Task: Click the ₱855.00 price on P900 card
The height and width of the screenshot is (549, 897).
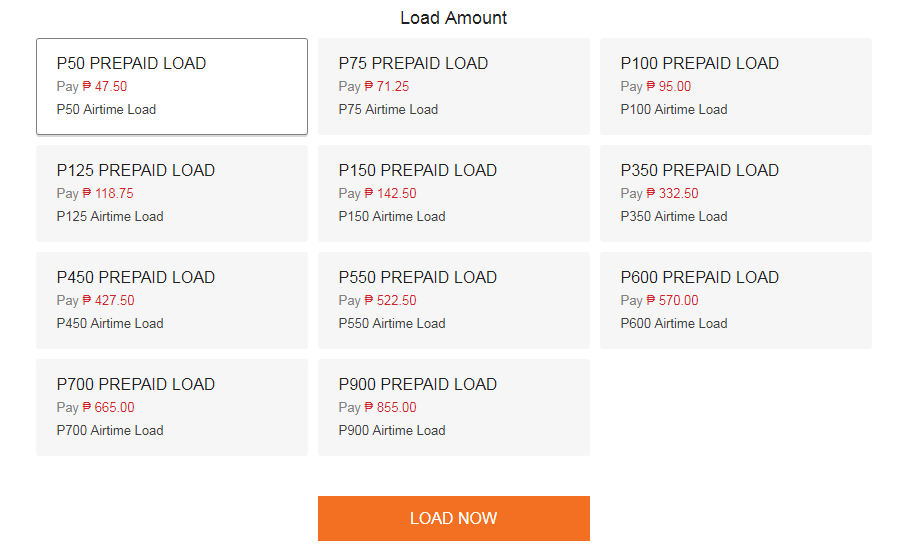Action: pos(391,408)
